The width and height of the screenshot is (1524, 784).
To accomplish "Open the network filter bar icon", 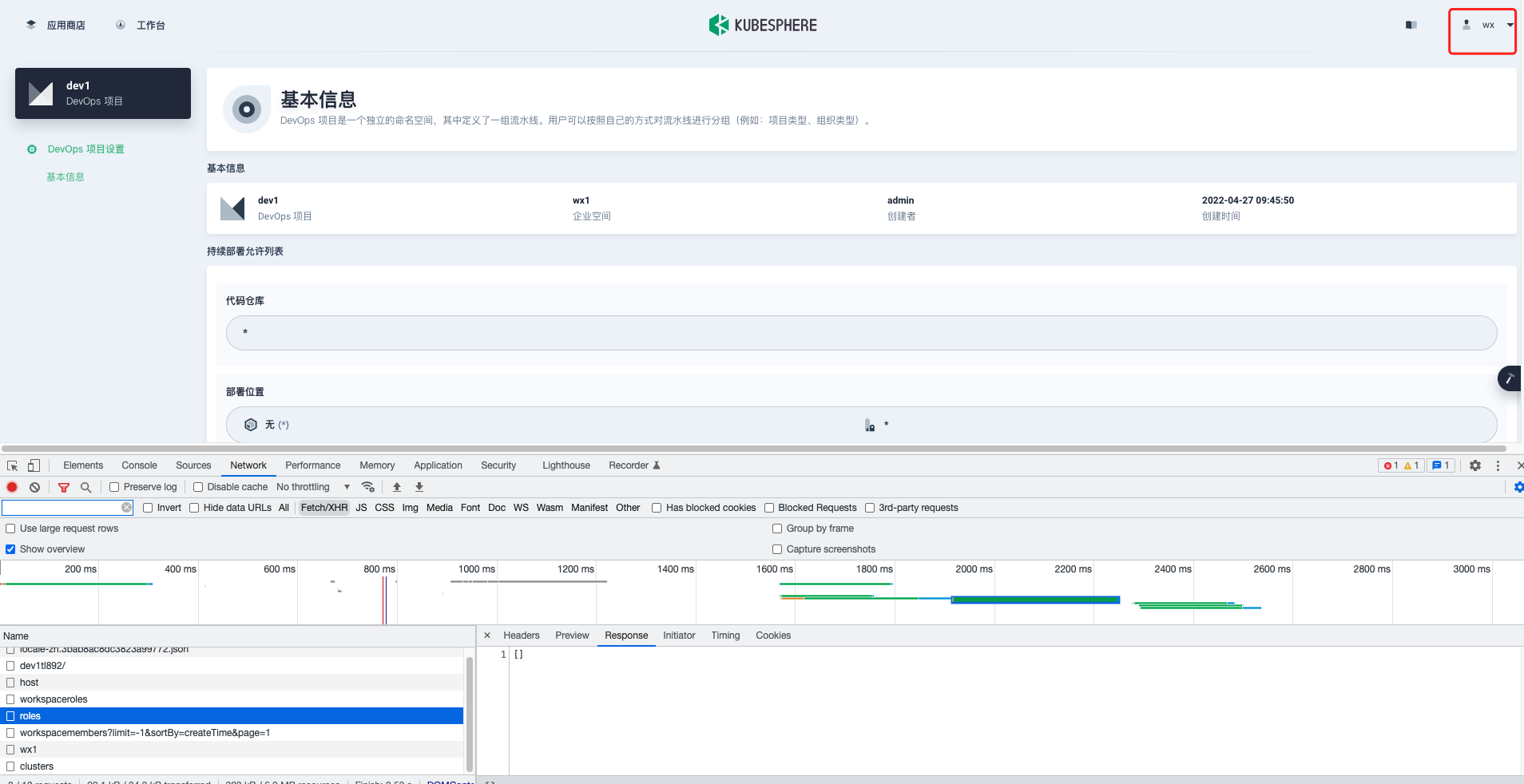I will coord(64,487).
